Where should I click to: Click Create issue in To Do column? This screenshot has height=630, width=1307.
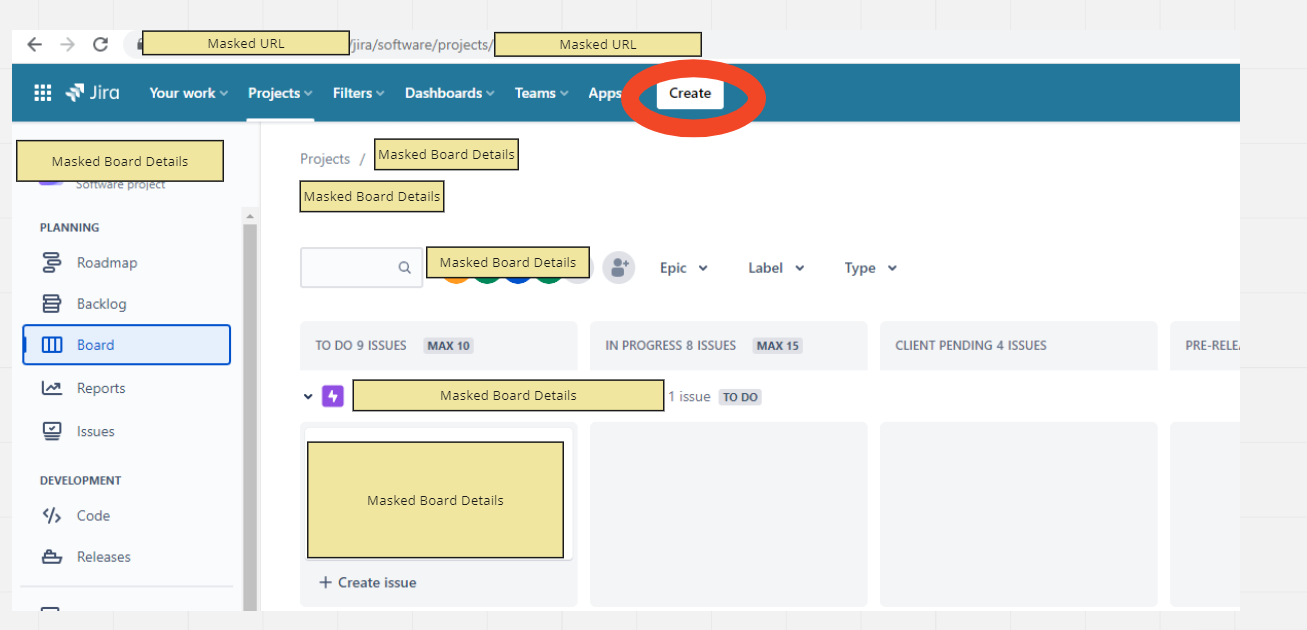(x=368, y=583)
